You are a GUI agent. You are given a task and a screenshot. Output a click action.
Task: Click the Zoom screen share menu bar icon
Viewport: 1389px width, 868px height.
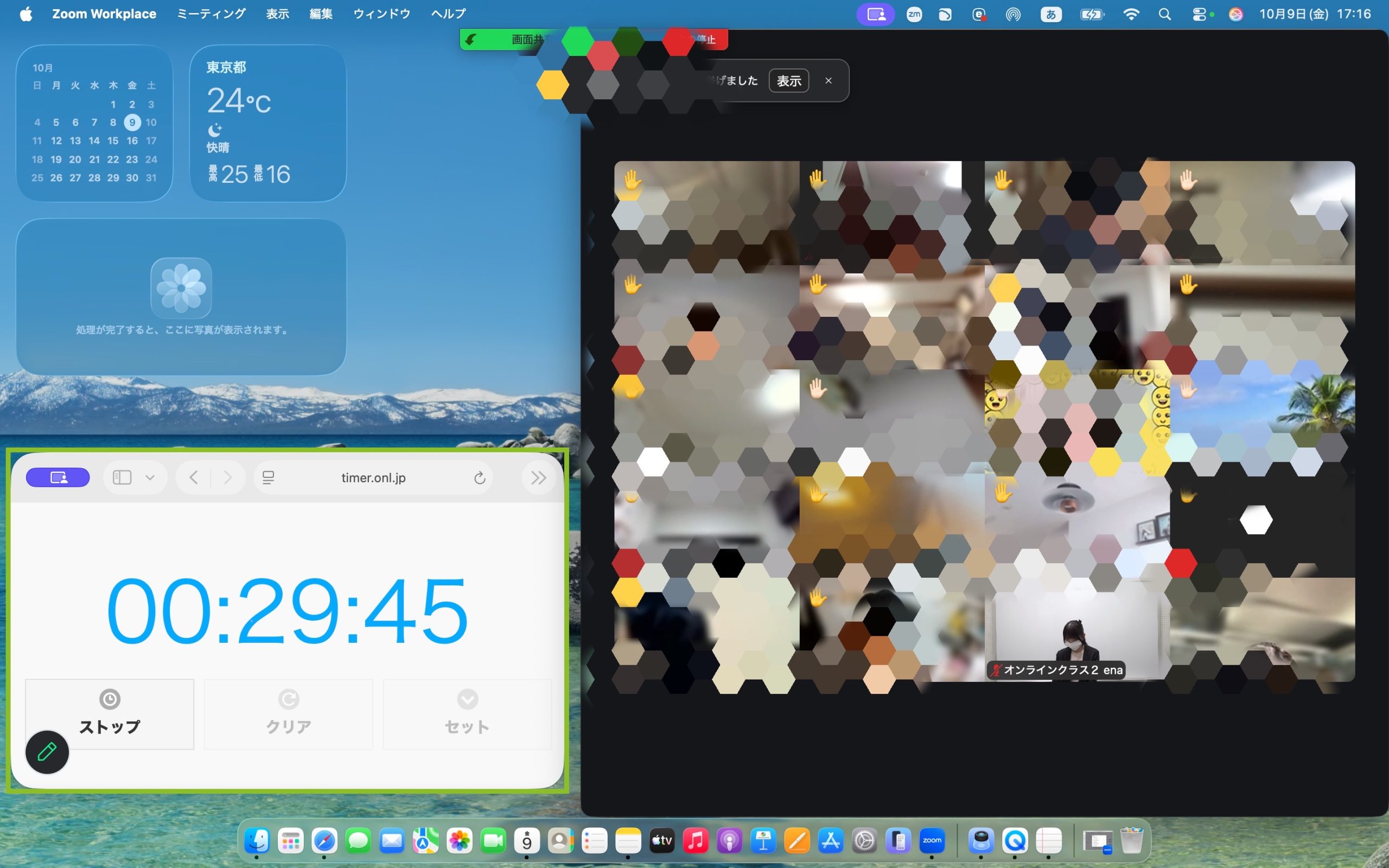875,14
